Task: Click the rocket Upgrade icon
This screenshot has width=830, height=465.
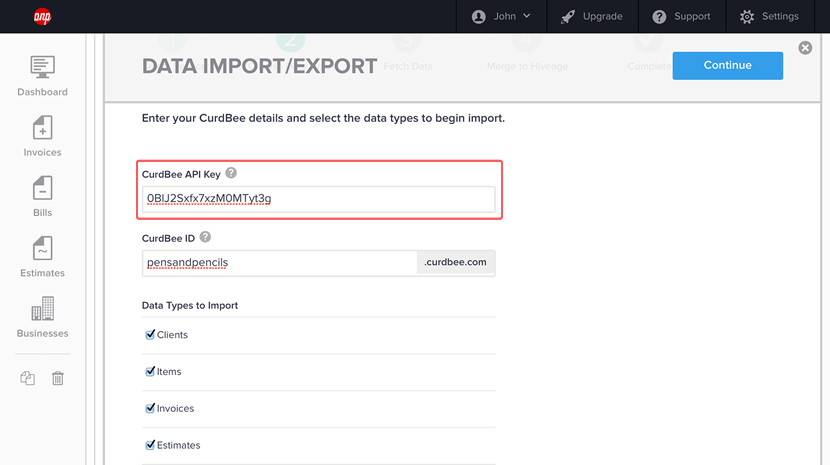Action: (568, 17)
